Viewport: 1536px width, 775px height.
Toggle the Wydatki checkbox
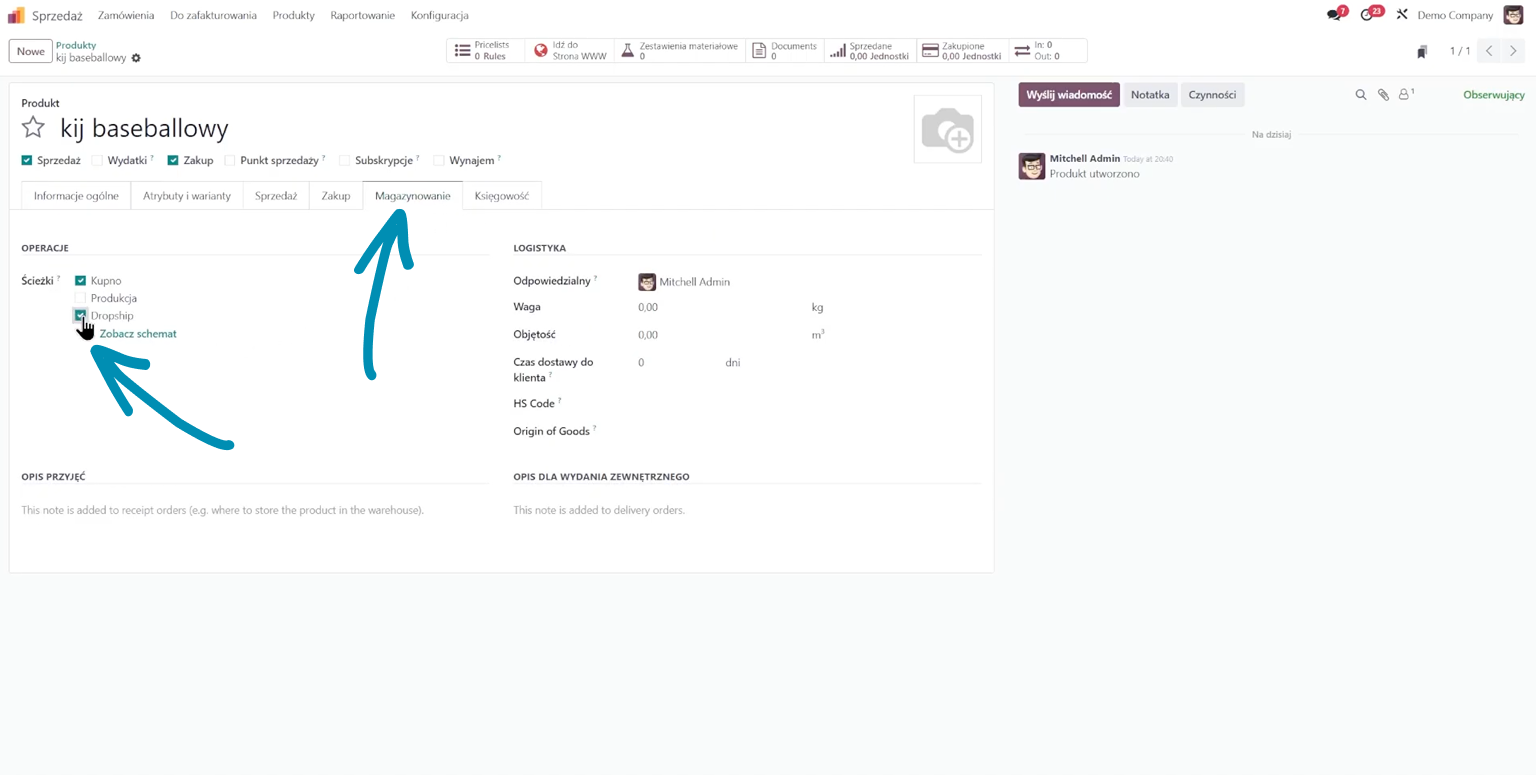click(97, 160)
